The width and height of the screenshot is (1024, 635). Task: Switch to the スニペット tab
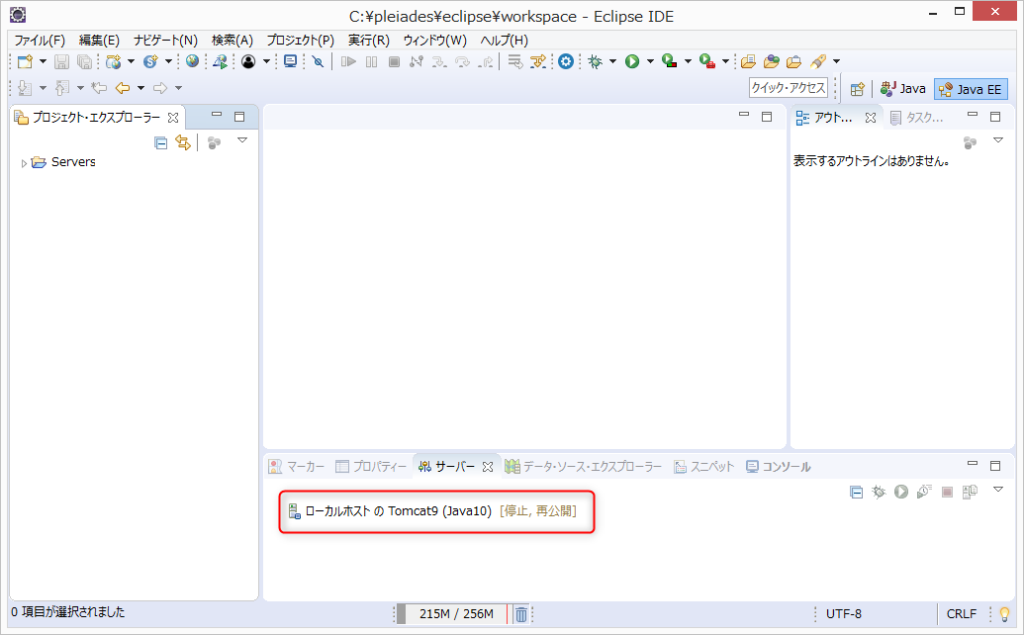(704, 466)
